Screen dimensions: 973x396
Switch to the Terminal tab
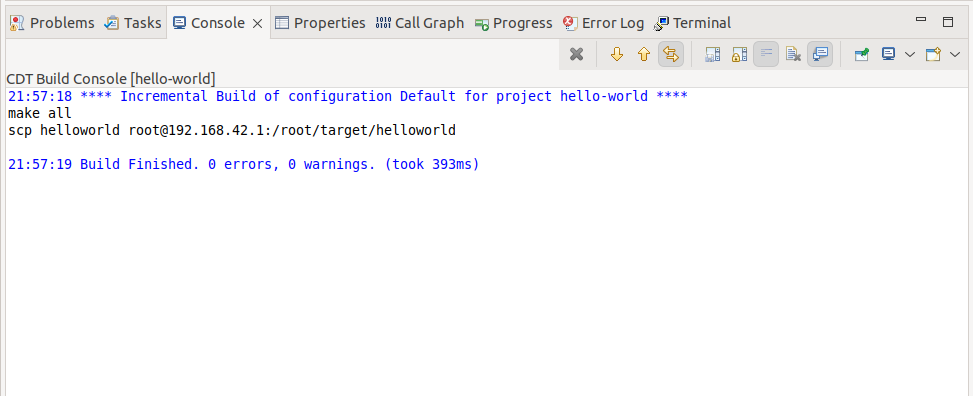(x=692, y=23)
